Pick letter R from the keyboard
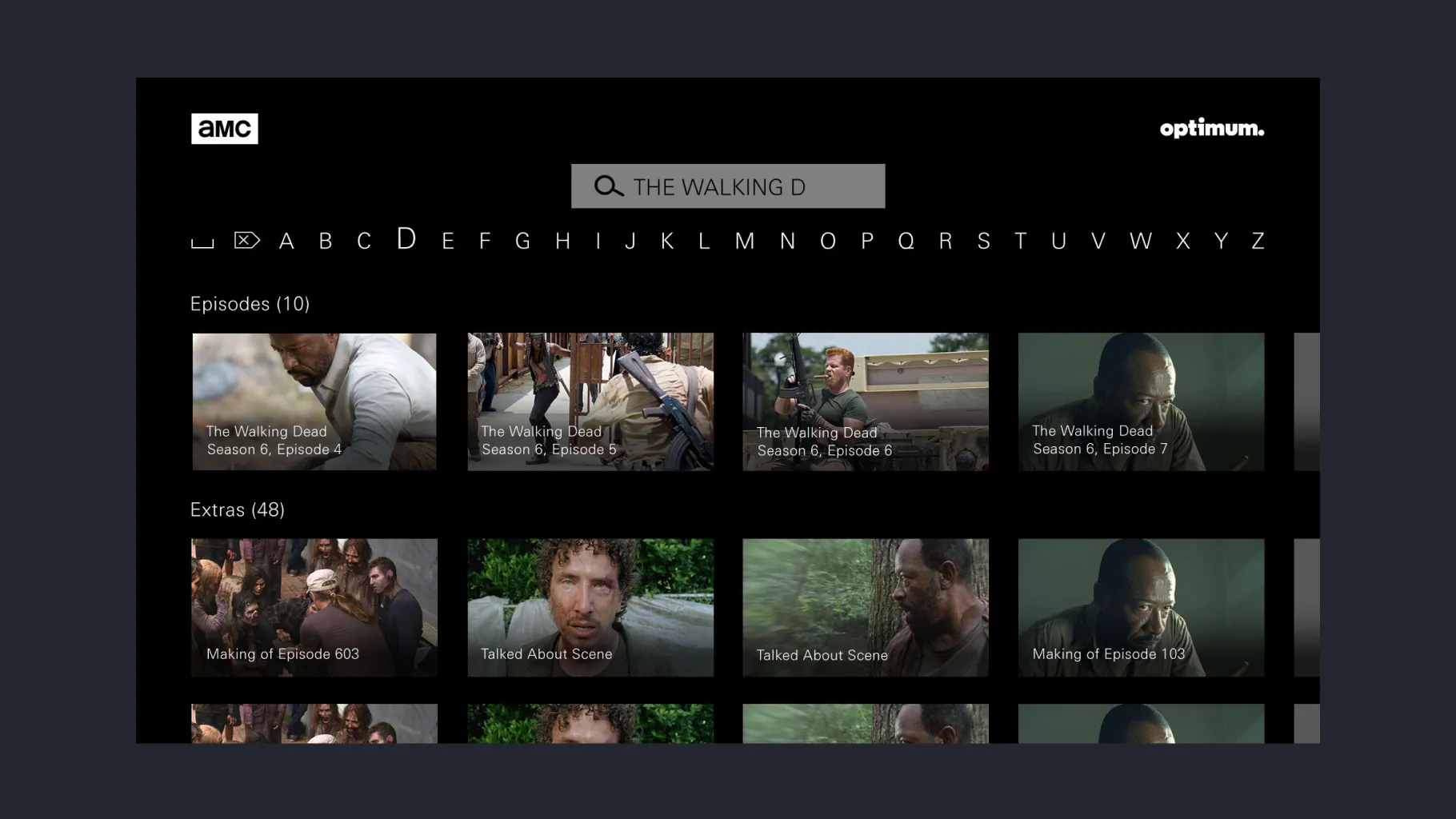Viewport: 1456px width, 819px height. tap(946, 241)
